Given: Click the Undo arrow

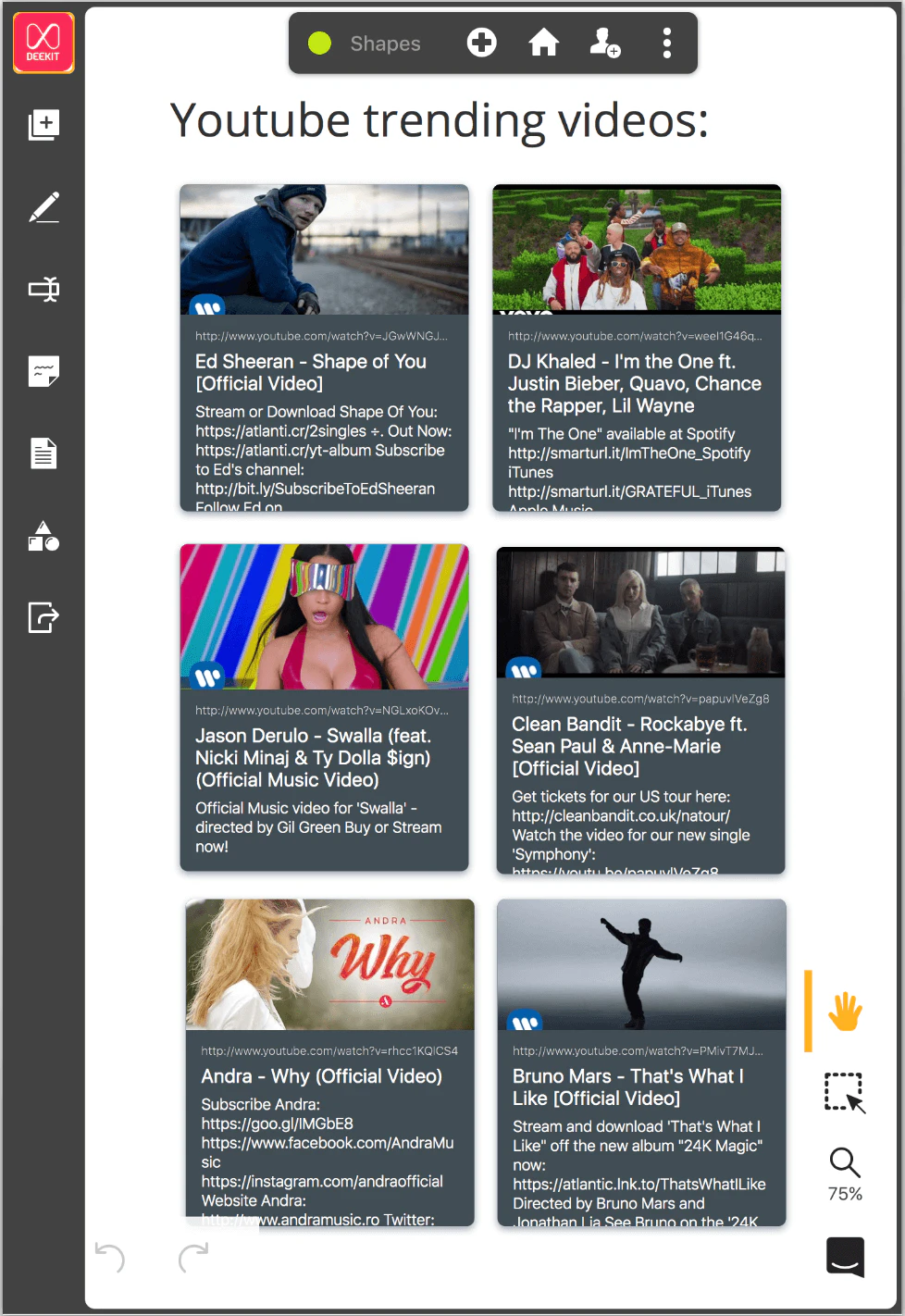Looking at the screenshot, I should pyautogui.click(x=110, y=1259).
